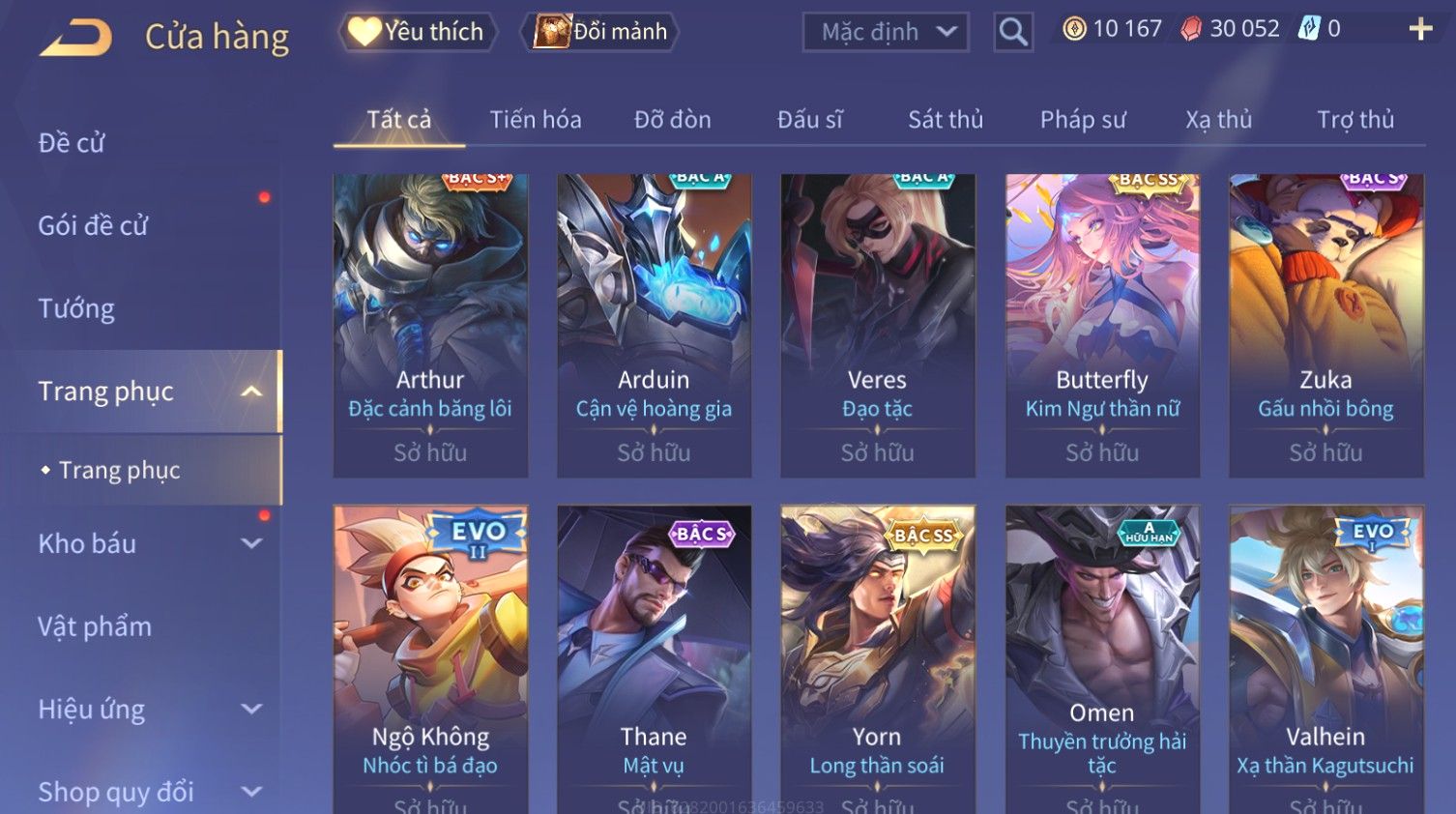Open the search magnifier icon

click(1013, 32)
